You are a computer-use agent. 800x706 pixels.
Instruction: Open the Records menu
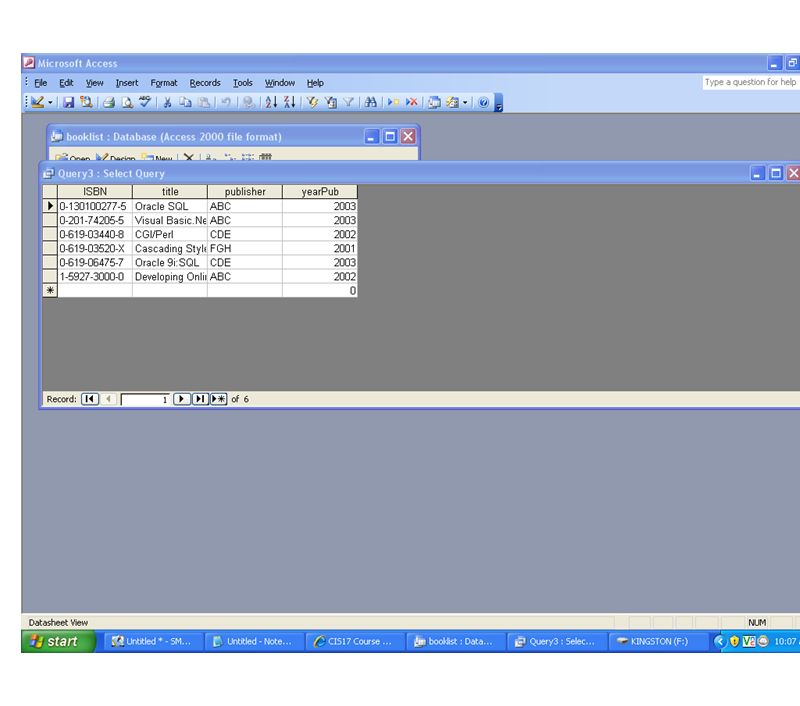point(205,83)
